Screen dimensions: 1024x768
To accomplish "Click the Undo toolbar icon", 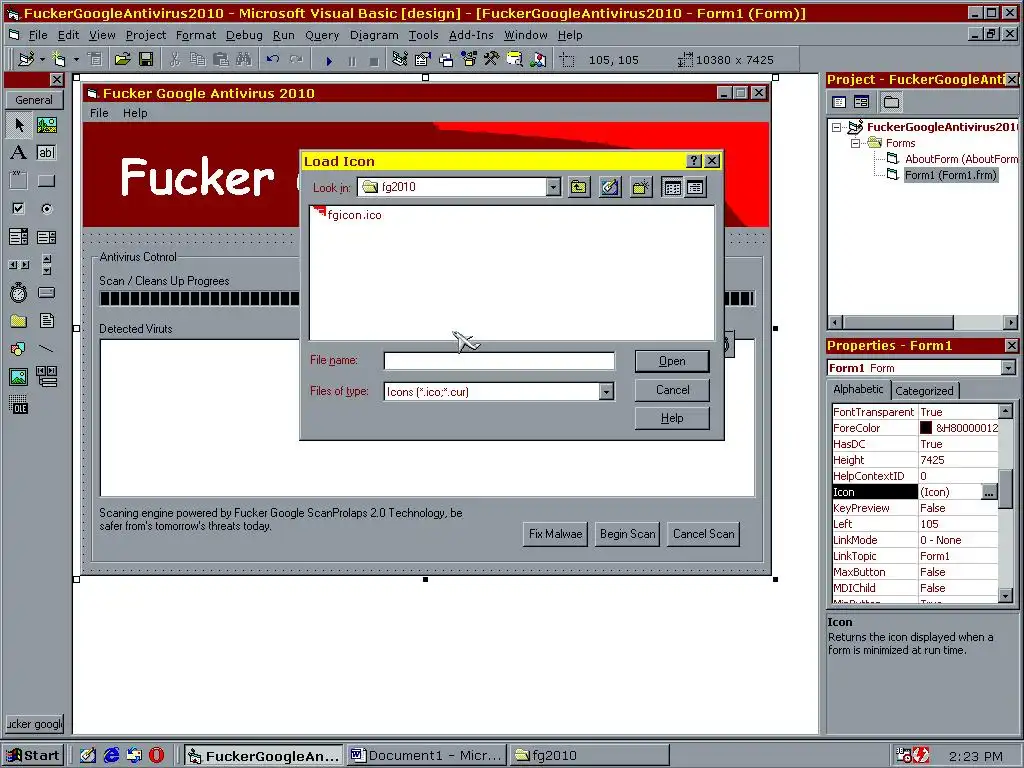I will point(272,60).
